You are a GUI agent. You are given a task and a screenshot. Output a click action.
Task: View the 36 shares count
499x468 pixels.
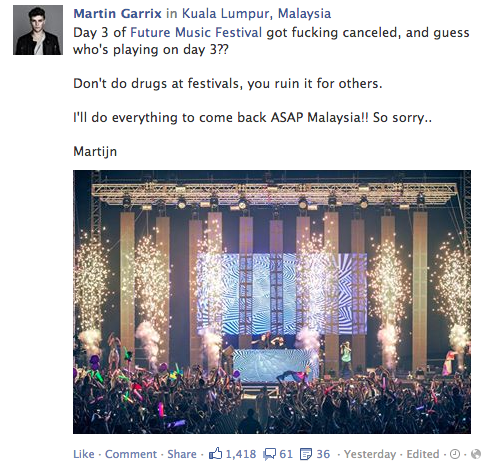point(323,454)
